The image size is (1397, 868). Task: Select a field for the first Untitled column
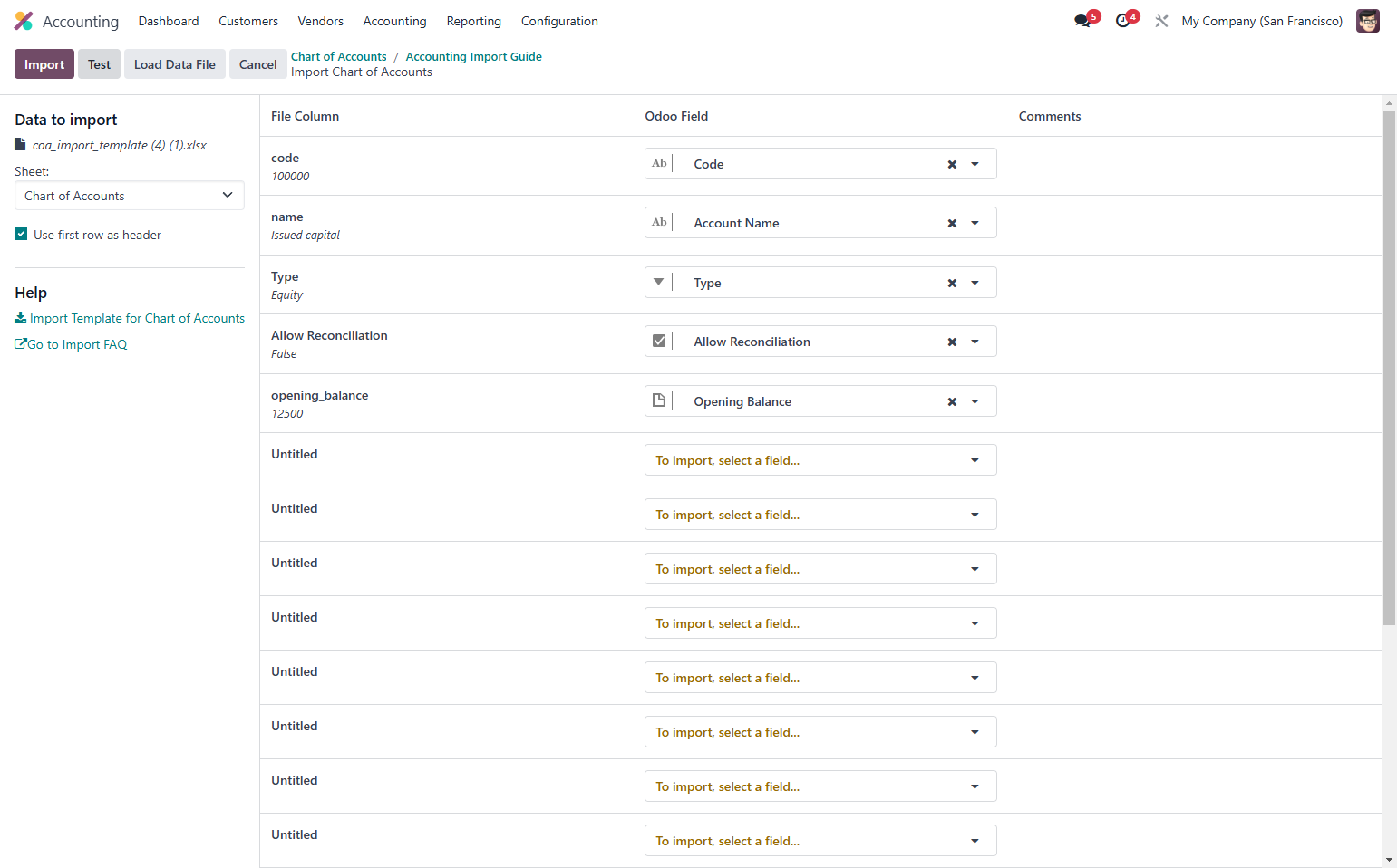click(820, 460)
